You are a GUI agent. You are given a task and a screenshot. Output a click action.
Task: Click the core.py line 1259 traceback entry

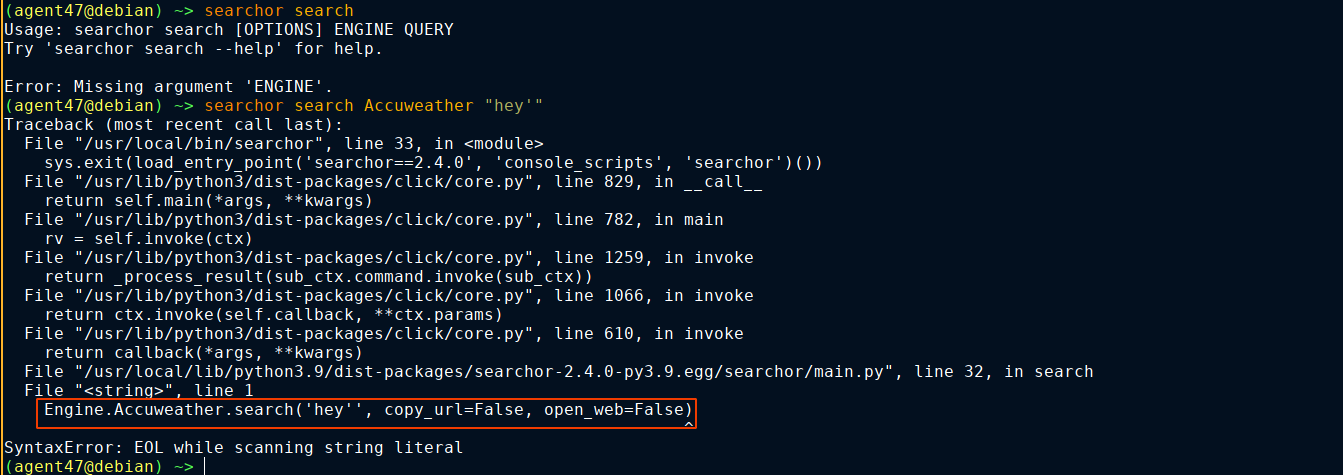tap(388, 258)
